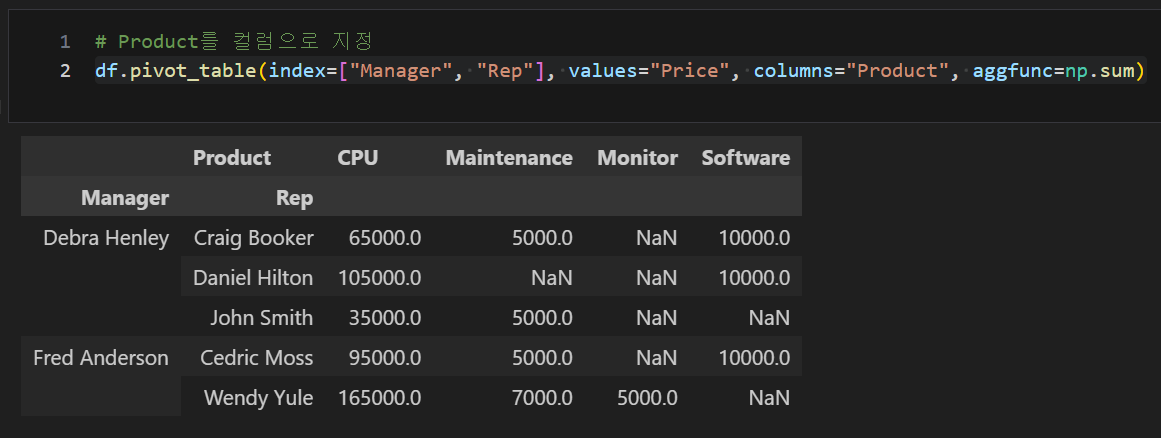
Task: Pick the Wendy Yule row label
Action: (x=258, y=398)
